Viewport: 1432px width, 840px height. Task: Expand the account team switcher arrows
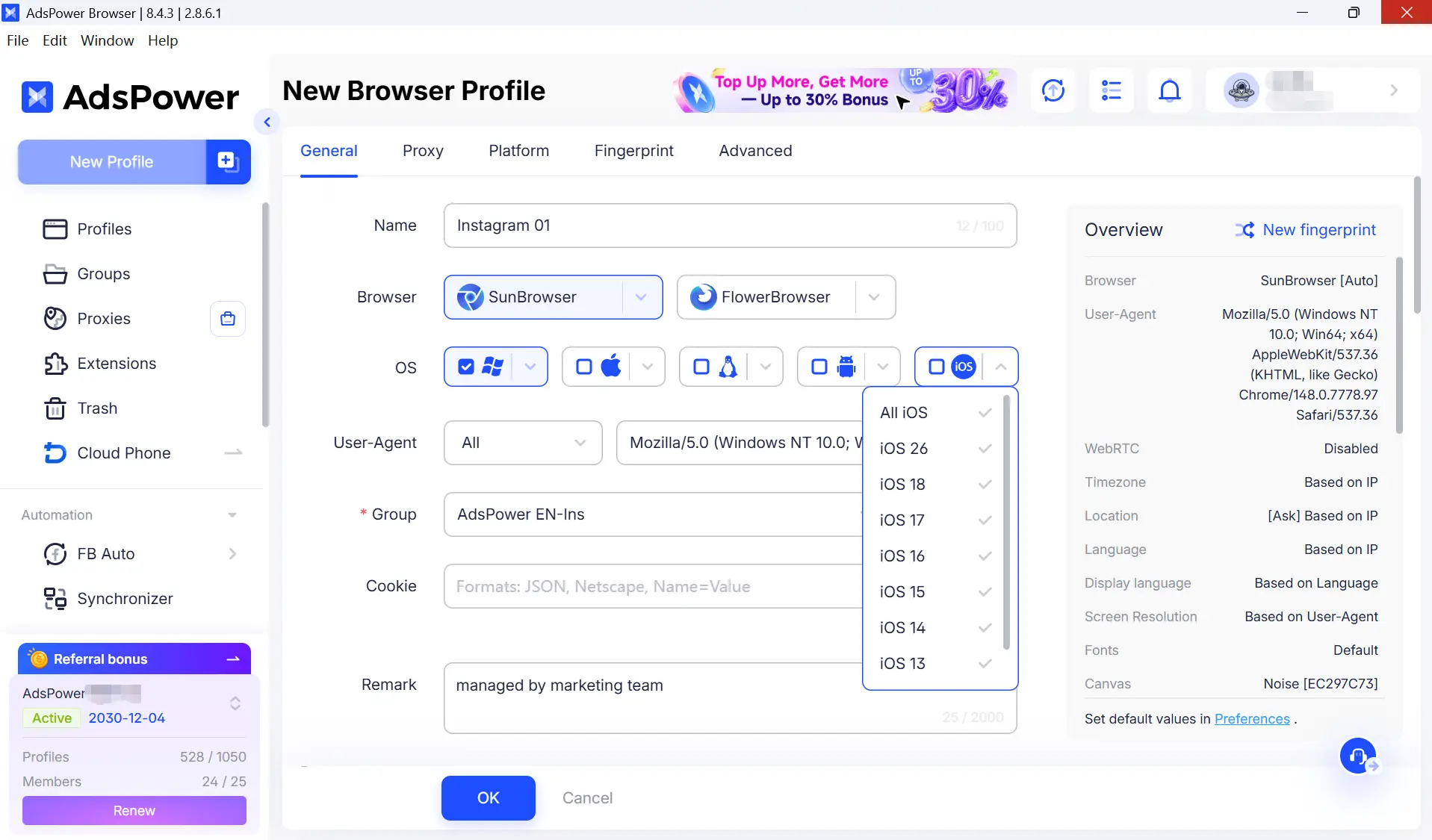point(235,703)
